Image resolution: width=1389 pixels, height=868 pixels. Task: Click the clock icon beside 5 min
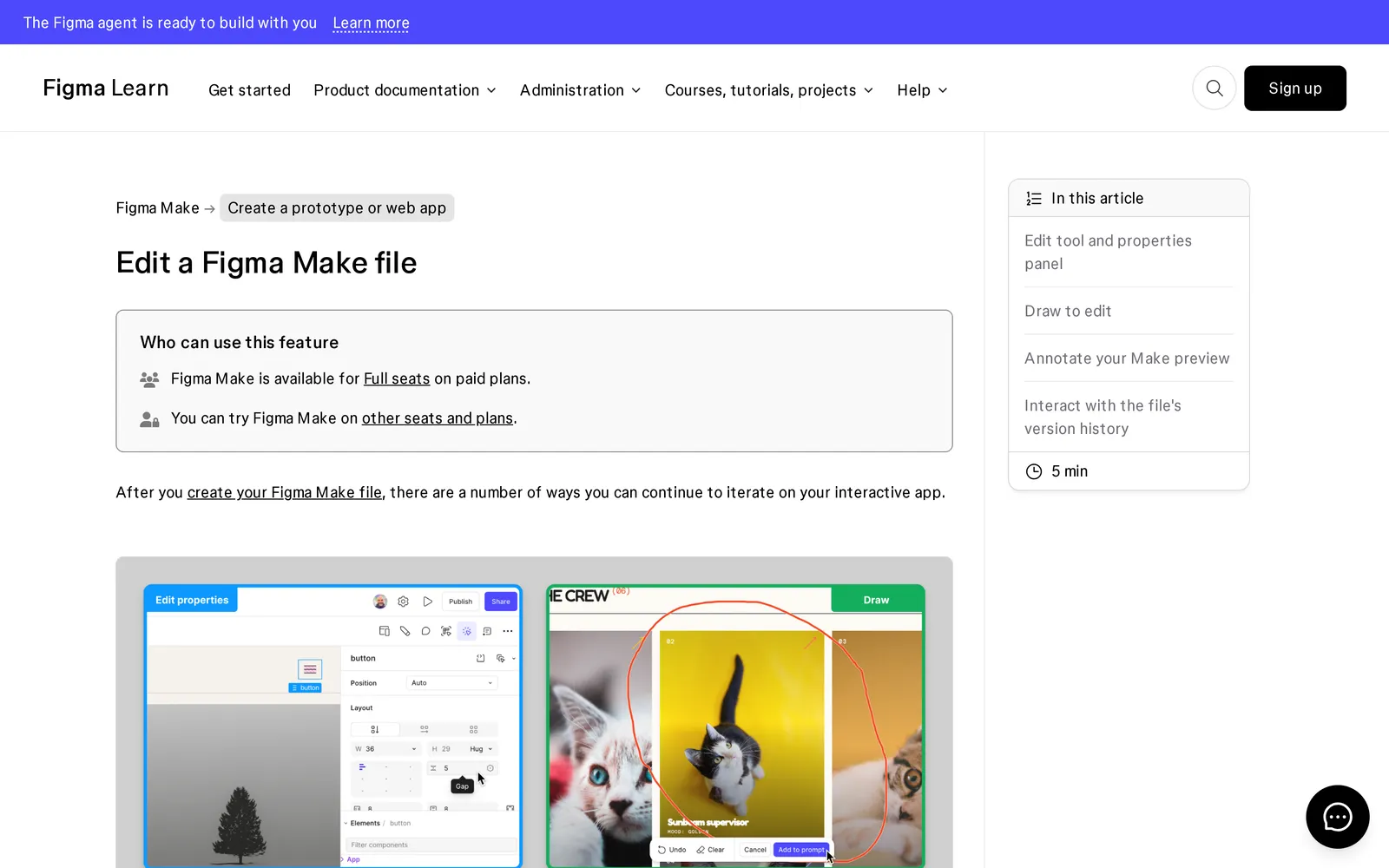1033,471
